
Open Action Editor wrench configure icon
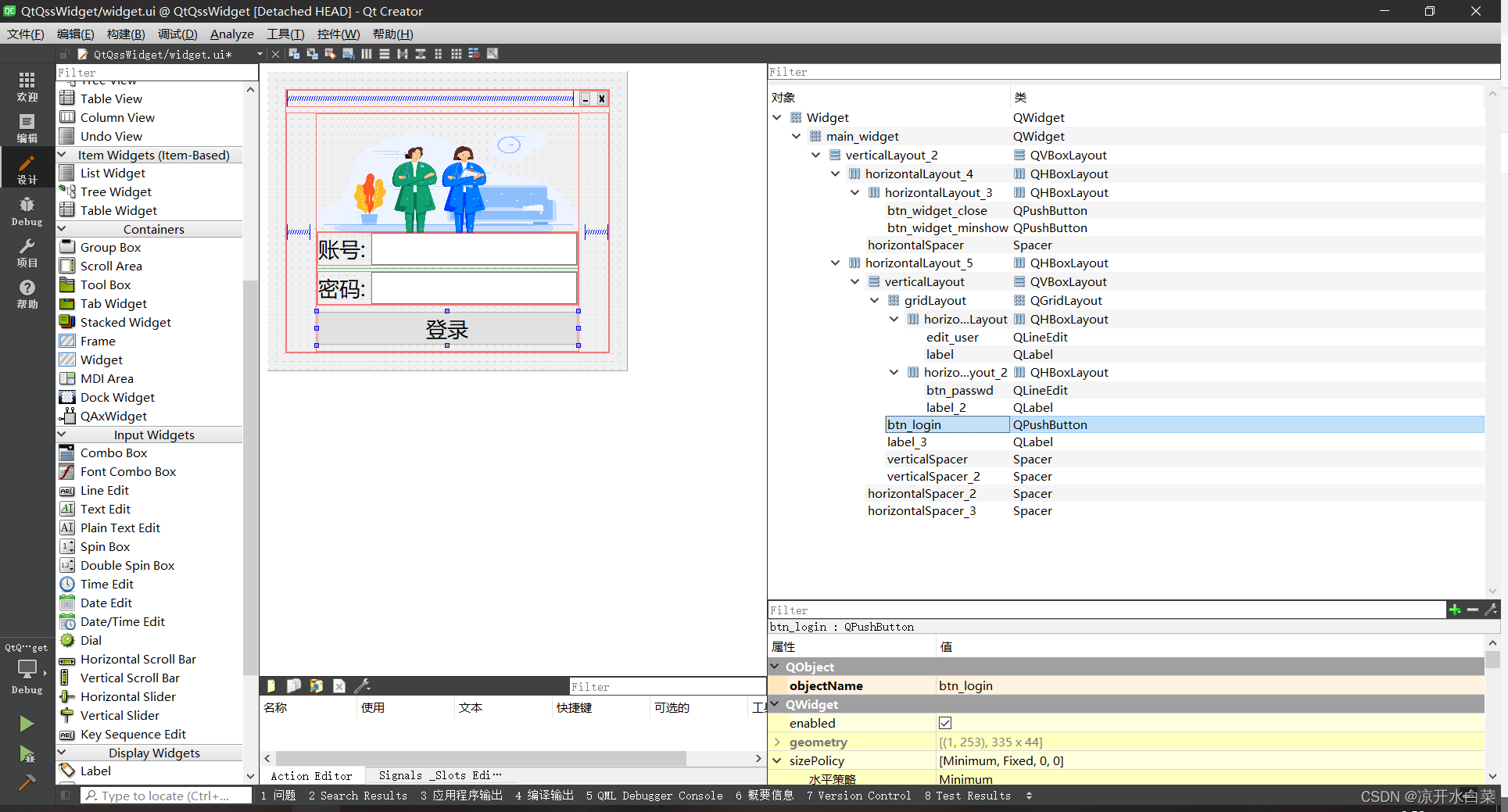click(x=362, y=685)
